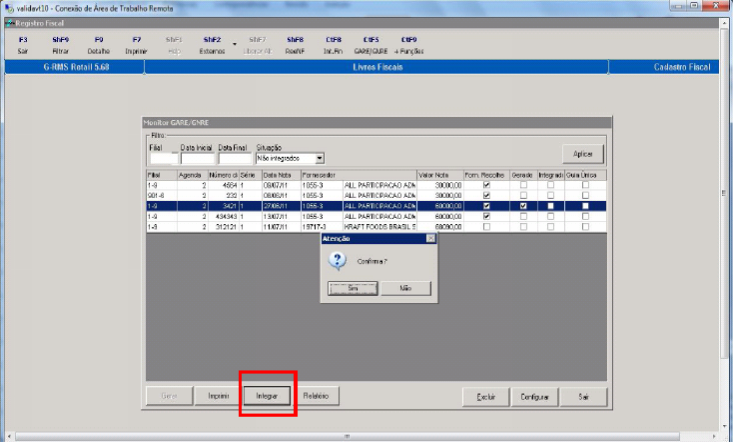Click the vertical scrollbar on right

724,192
